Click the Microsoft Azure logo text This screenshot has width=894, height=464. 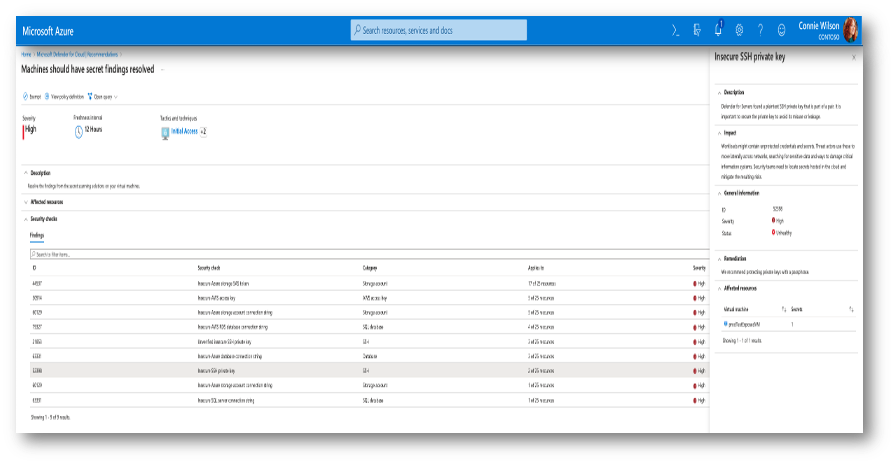48,31
